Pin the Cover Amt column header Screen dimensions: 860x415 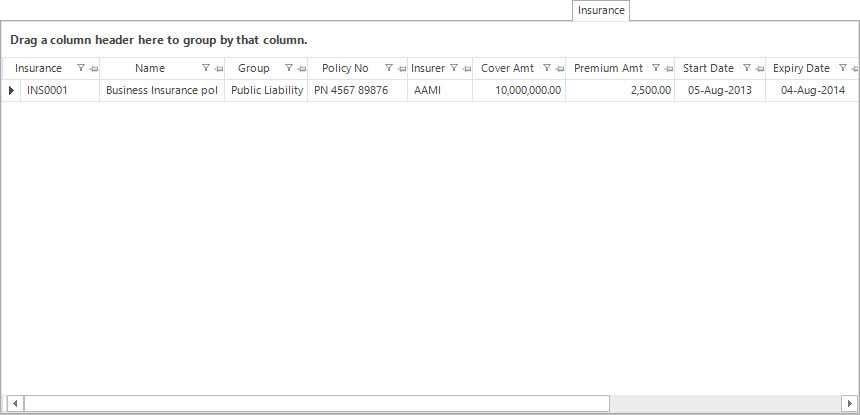tap(559, 69)
